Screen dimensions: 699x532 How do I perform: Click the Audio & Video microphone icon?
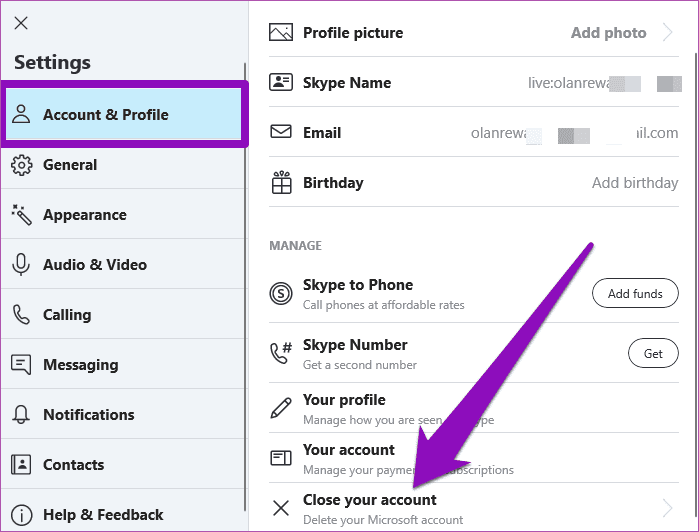coord(21,264)
